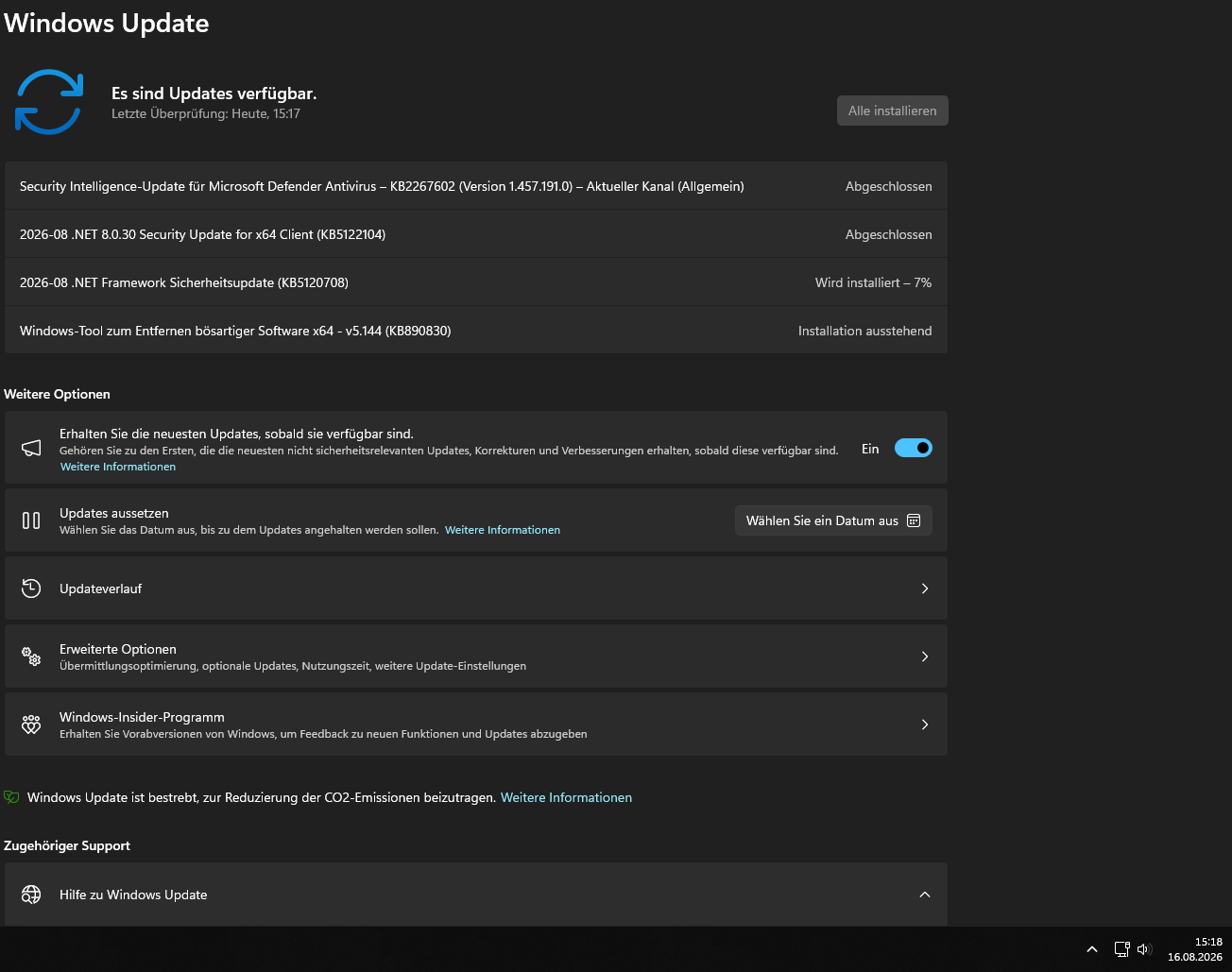
Task: Click the 'Letzte Überprüfung: Heute, 15:17' text
Action: [206, 113]
